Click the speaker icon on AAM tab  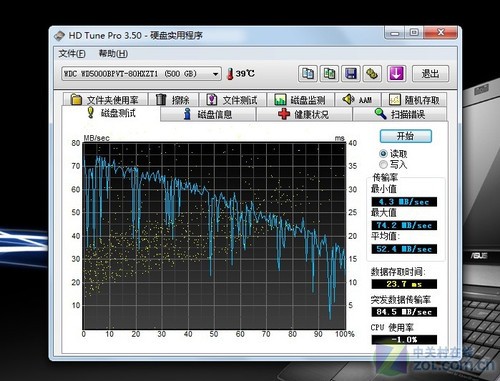(x=348, y=99)
